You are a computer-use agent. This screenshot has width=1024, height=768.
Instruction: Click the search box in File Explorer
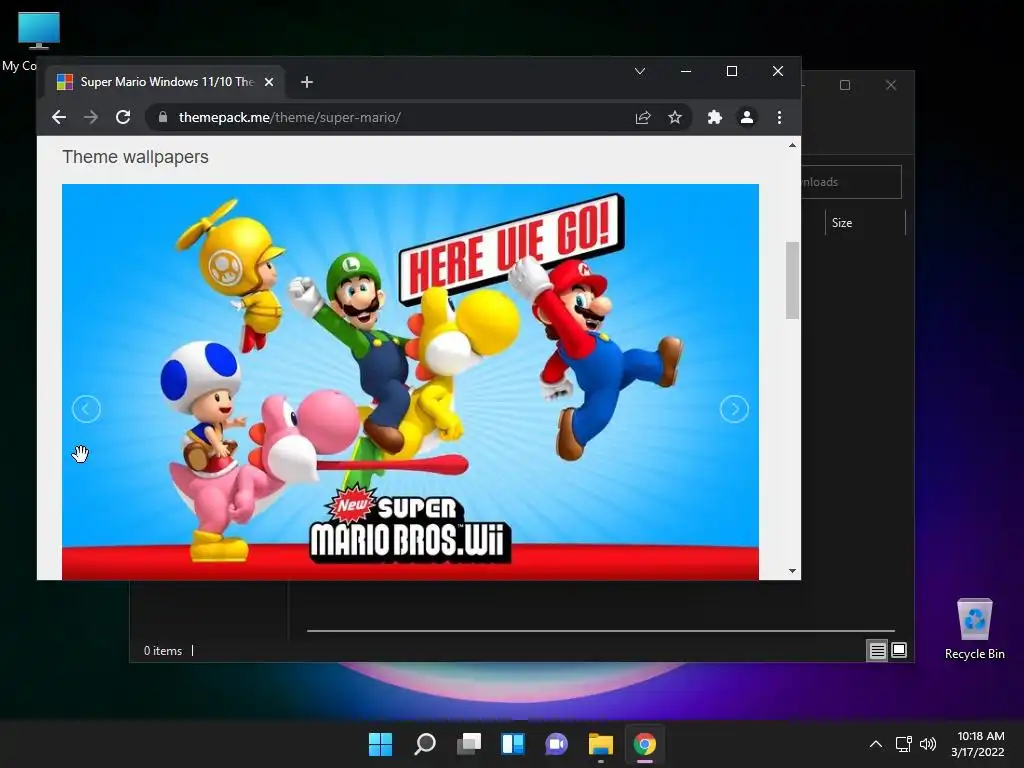pos(851,182)
